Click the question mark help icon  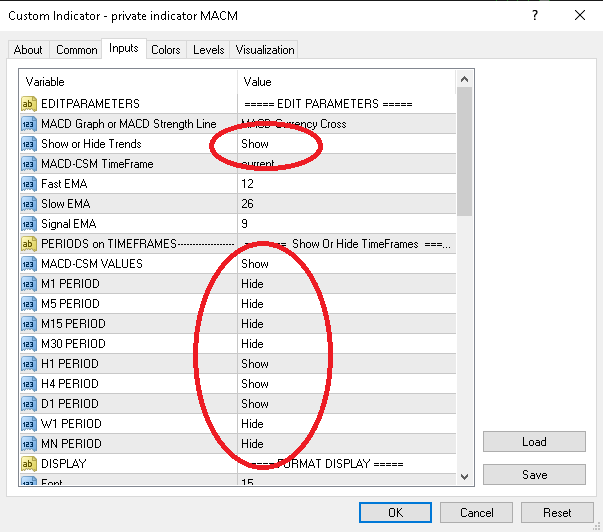535,15
